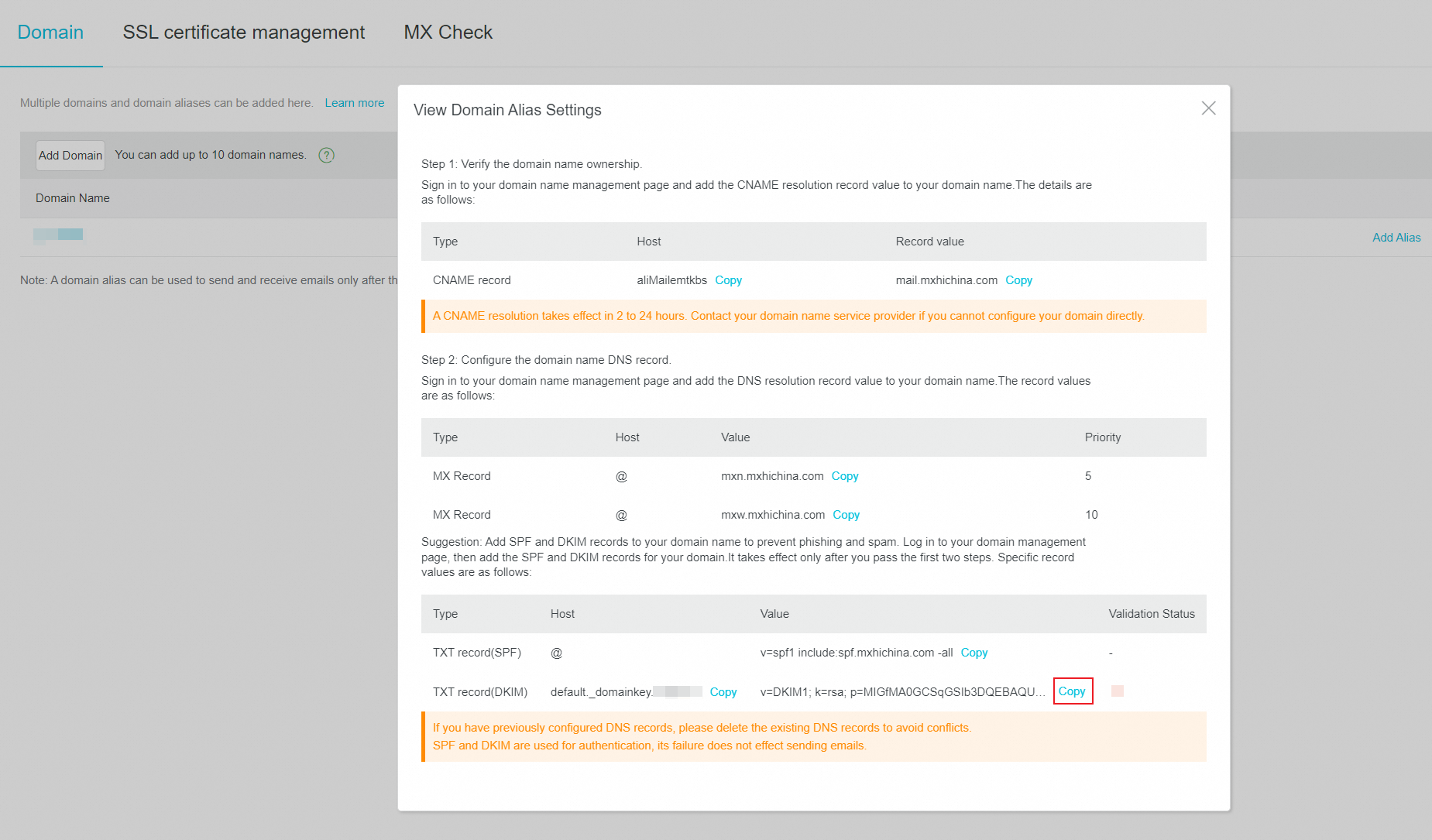Copy the mail.mxhichina.com record value
Screen dimensions: 1432x840
[1018, 280]
